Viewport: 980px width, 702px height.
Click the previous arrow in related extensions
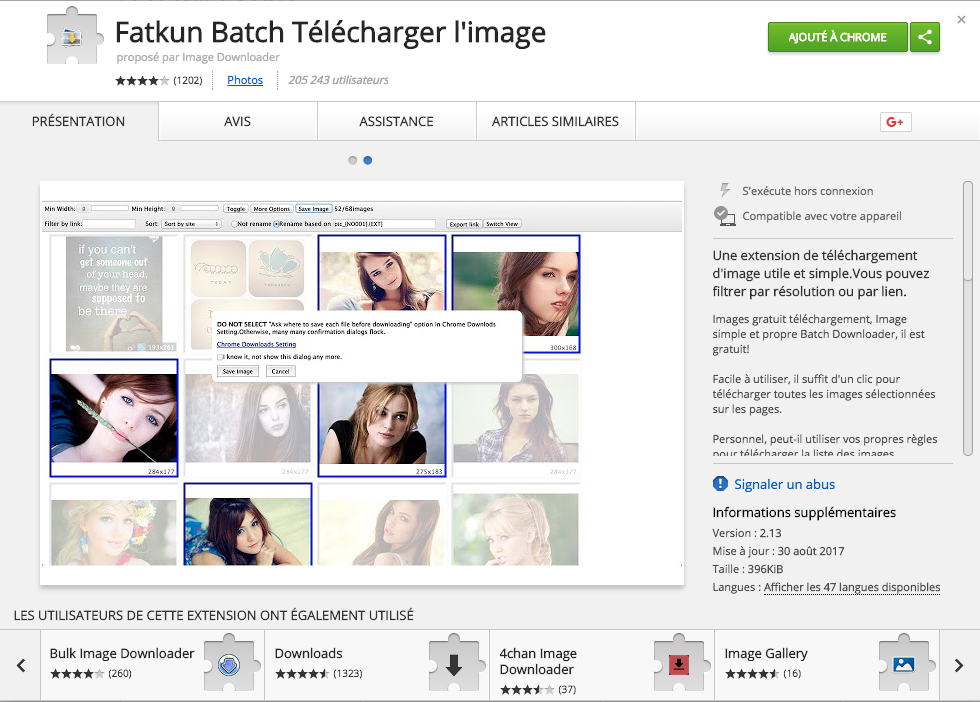tap(21, 665)
